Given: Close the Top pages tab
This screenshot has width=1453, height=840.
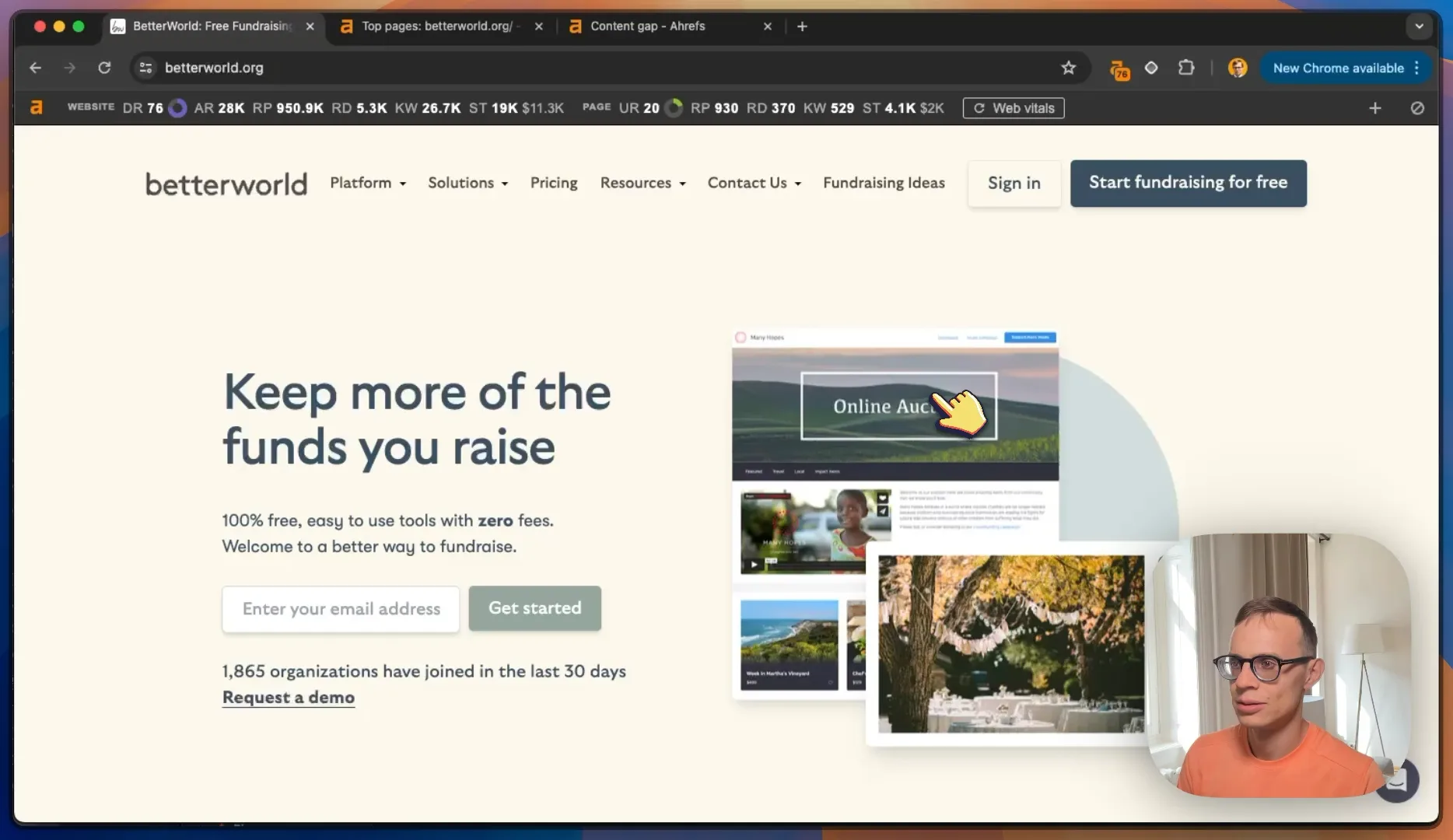Looking at the screenshot, I should click(538, 26).
